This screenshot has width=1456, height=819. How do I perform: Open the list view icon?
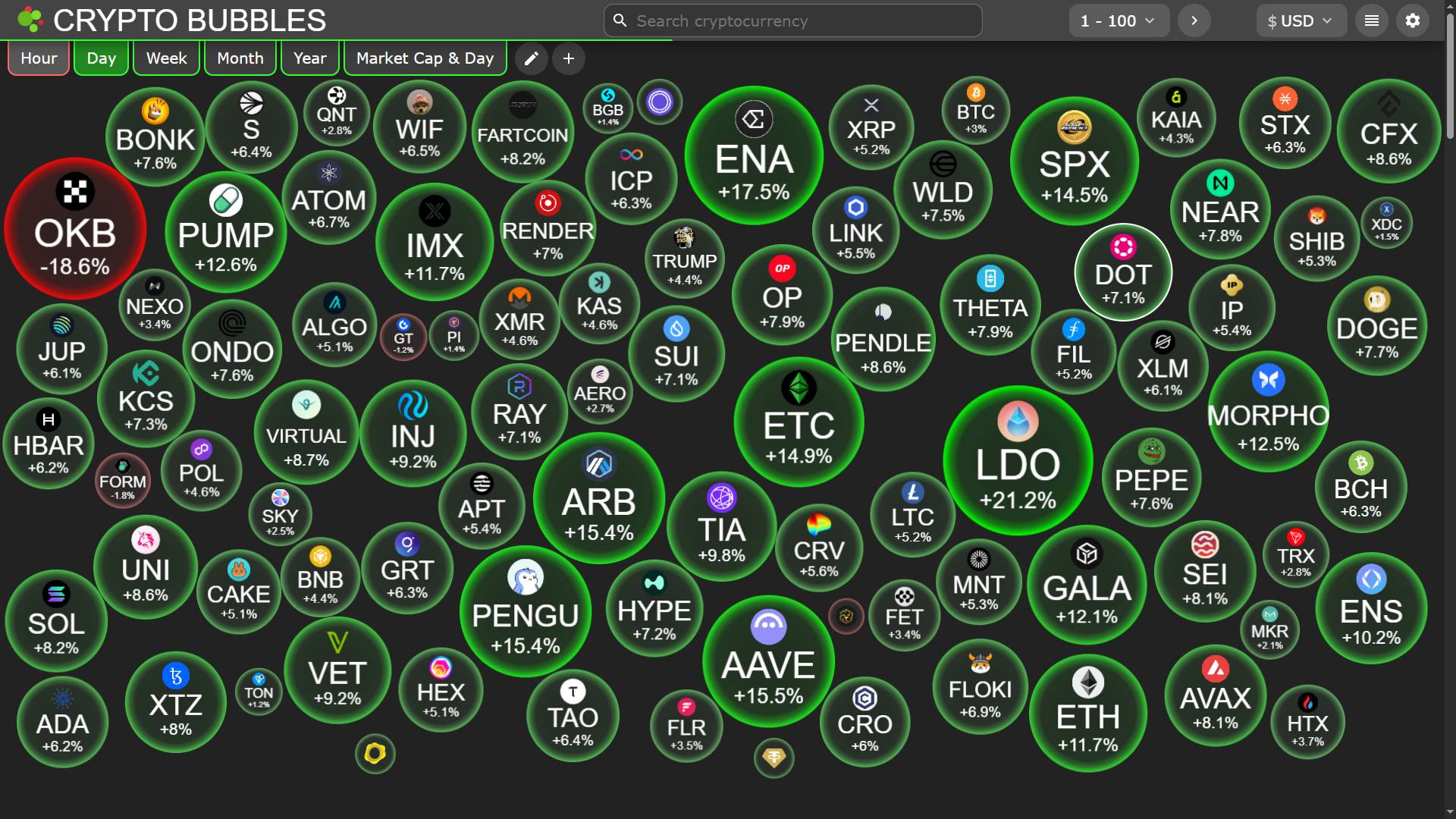pos(1372,20)
